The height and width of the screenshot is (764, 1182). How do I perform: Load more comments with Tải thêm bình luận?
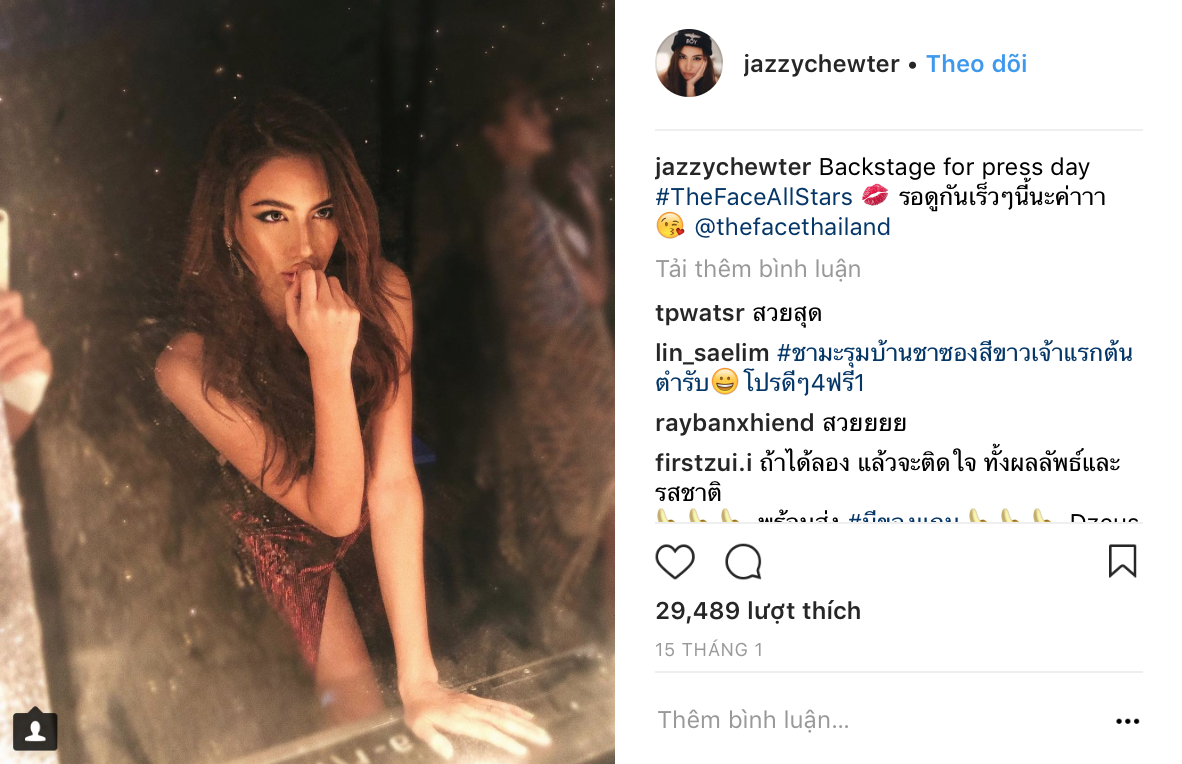[x=758, y=269]
